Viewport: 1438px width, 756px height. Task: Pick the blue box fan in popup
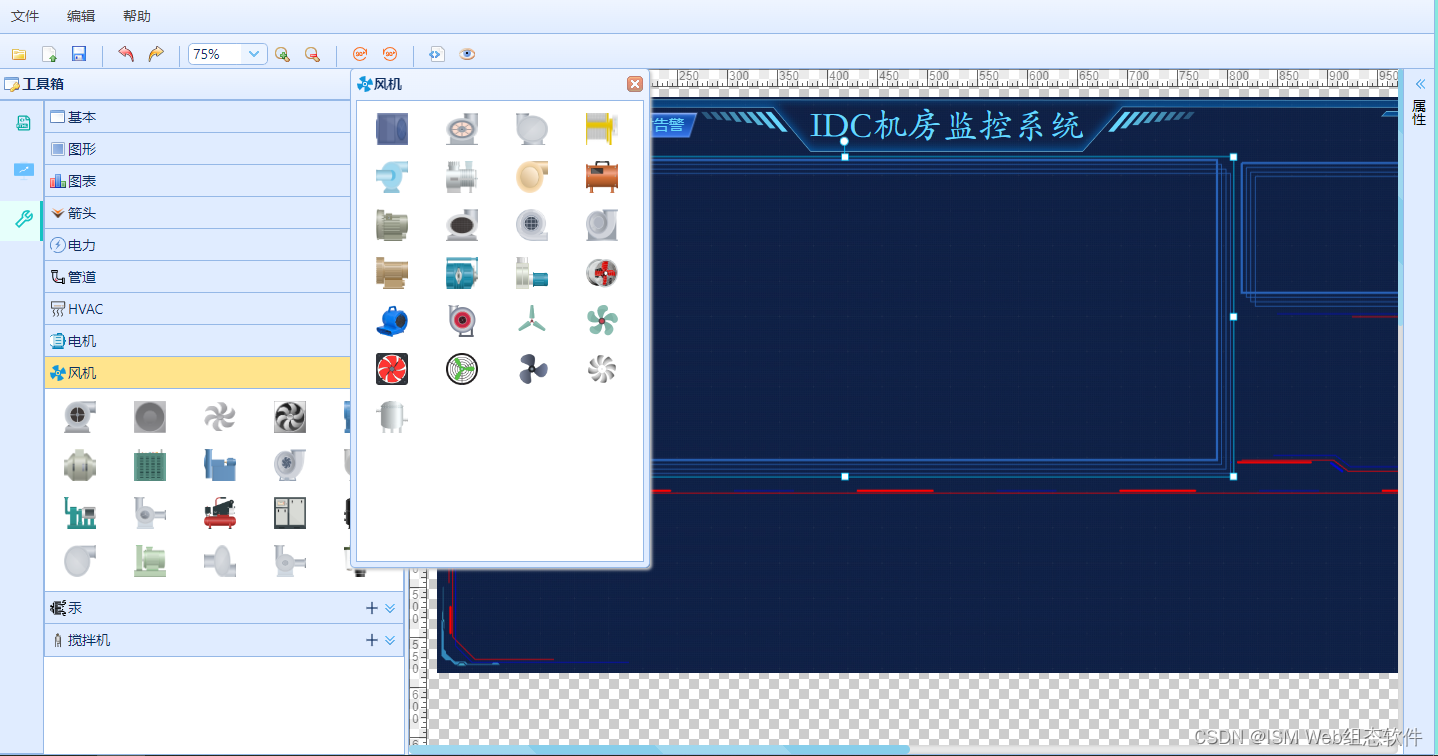pyautogui.click(x=392, y=128)
